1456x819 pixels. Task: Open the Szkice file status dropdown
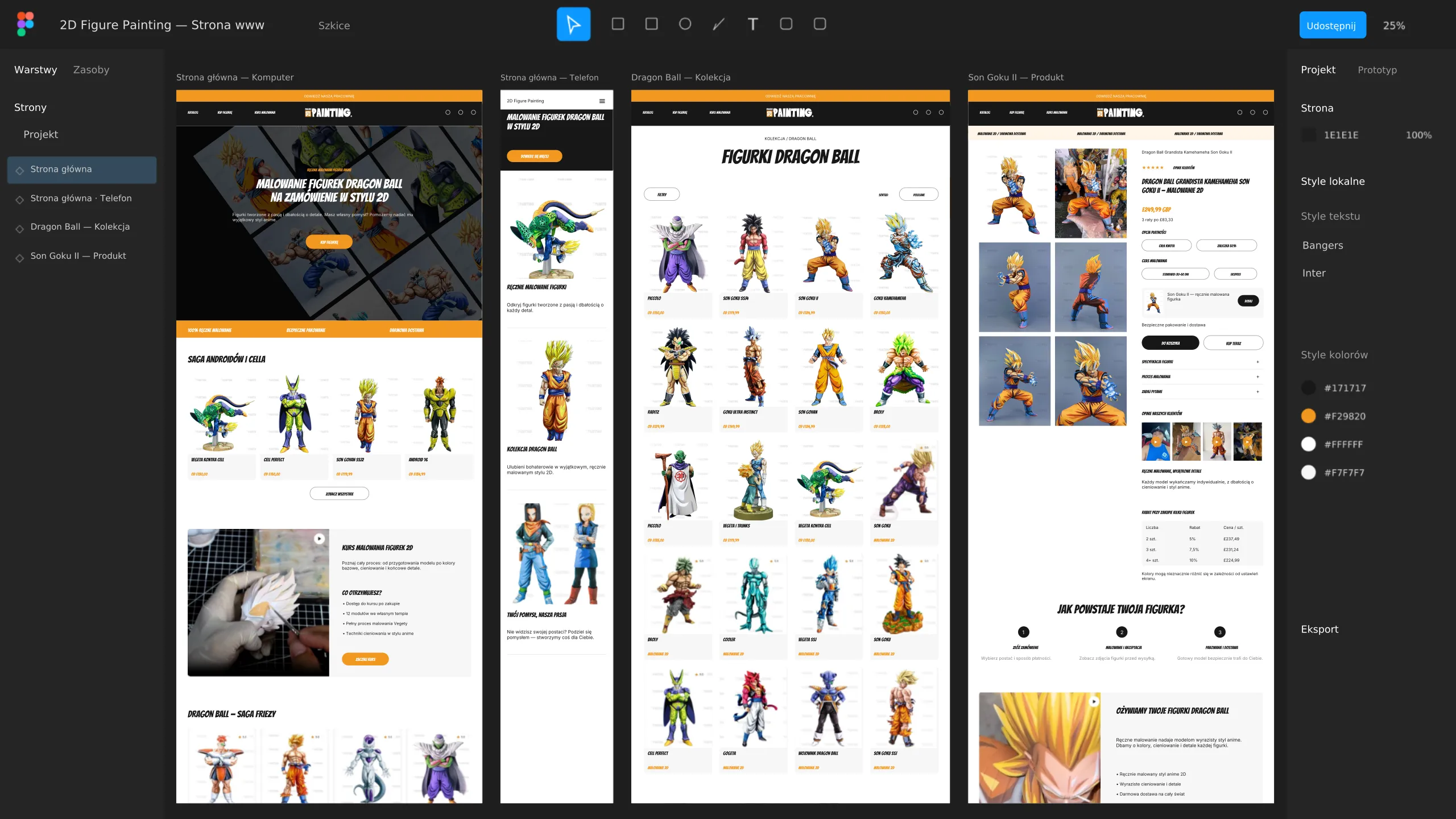[334, 25]
